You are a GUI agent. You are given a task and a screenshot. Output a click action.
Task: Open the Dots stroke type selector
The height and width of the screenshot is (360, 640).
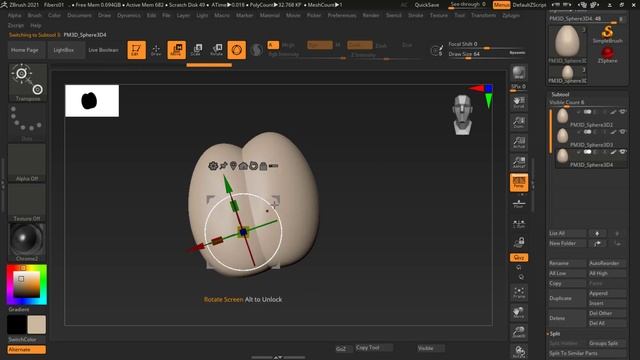[x=27, y=122]
